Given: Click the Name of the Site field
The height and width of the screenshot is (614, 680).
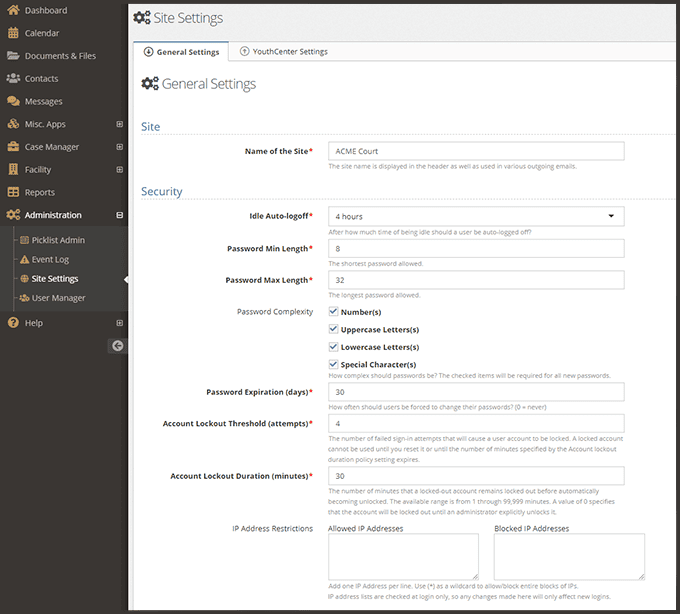Looking at the screenshot, I should (x=476, y=151).
